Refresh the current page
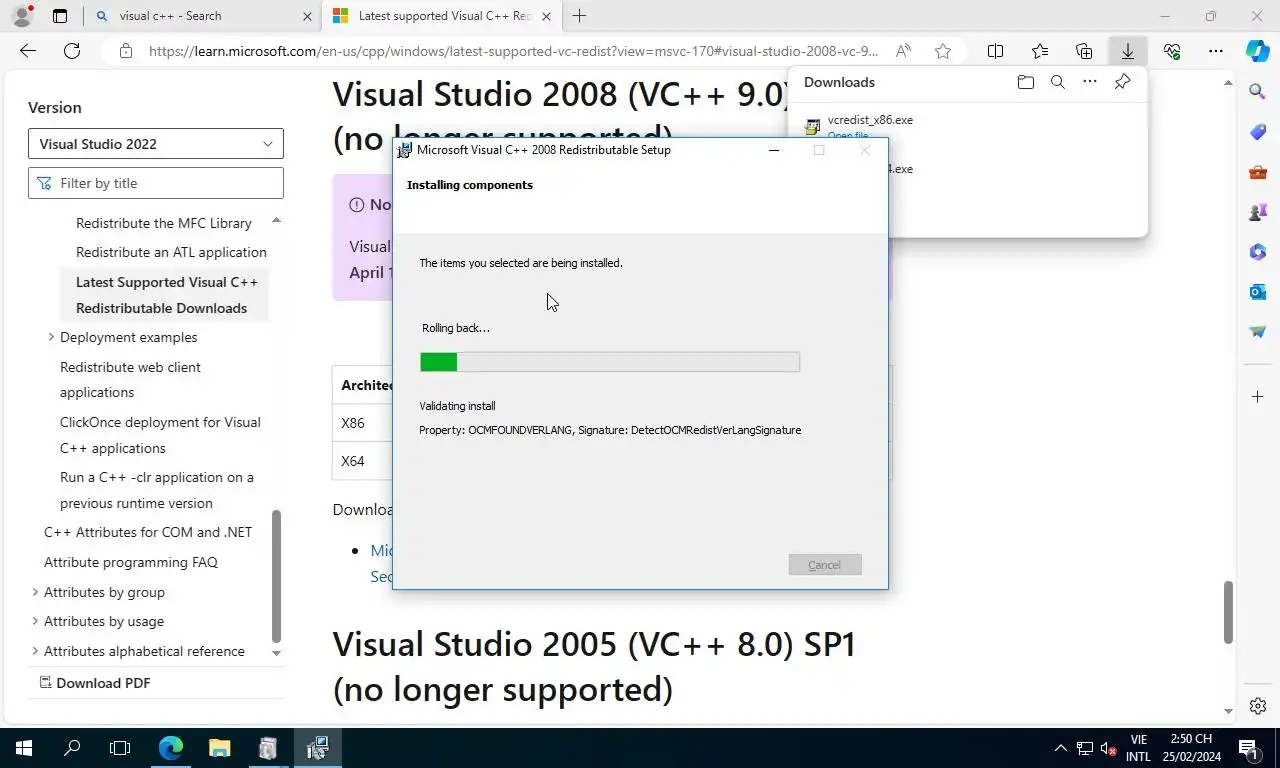 click(x=72, y=51)
